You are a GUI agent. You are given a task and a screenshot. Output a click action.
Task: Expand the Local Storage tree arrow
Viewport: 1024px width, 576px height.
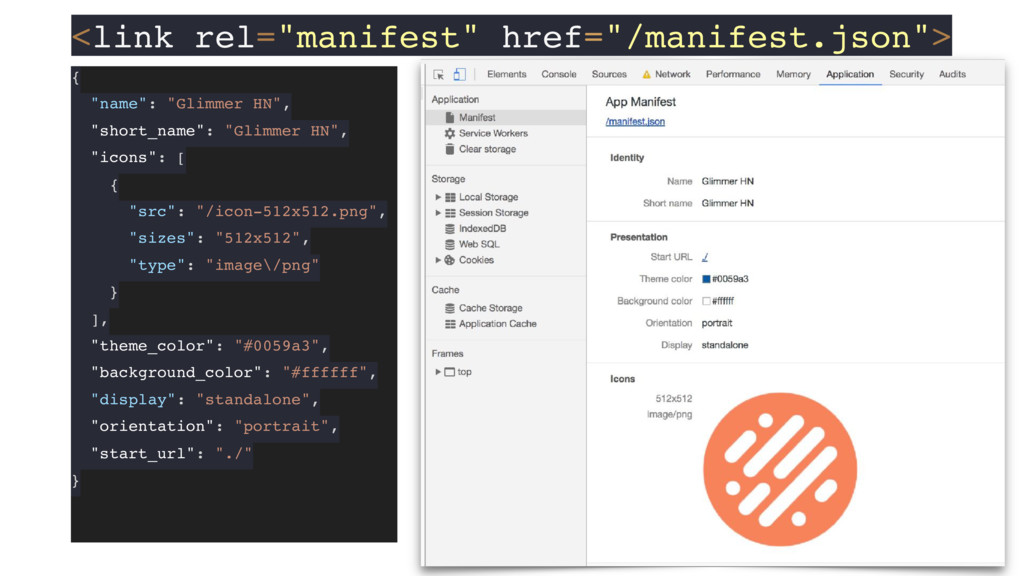tap(438, 197)
